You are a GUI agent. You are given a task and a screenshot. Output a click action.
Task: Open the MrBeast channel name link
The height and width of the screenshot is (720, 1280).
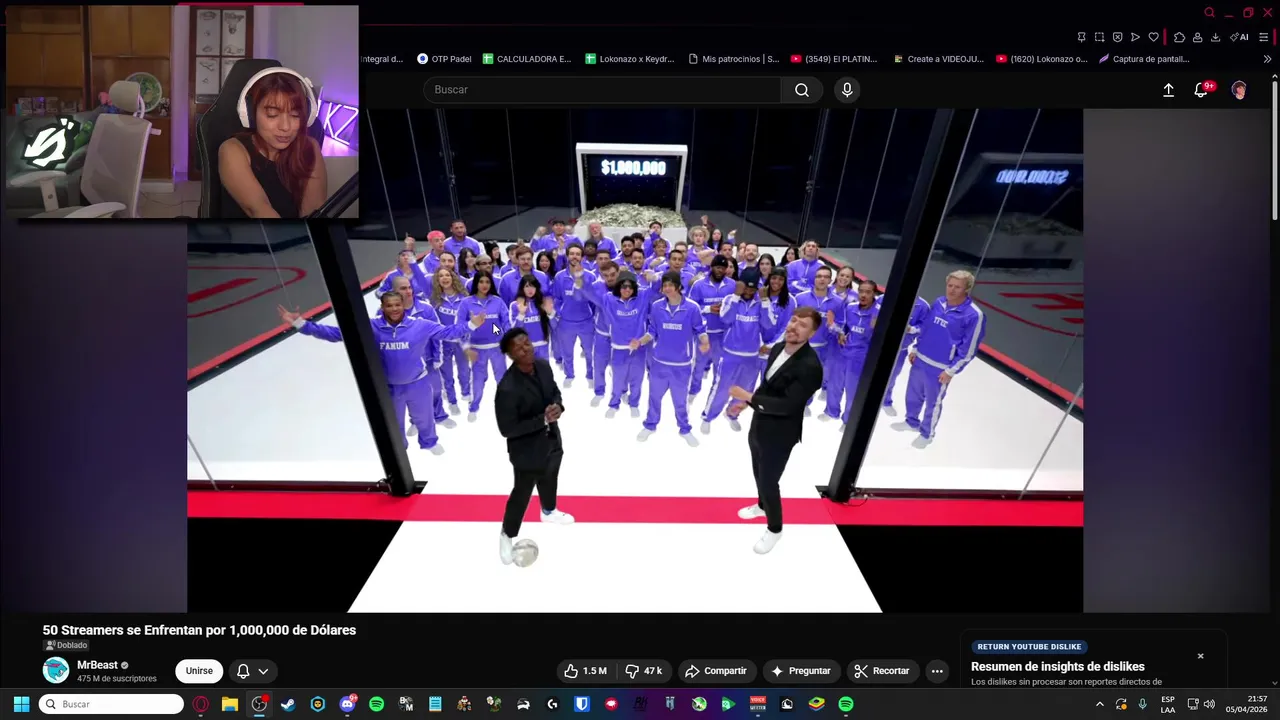pos(97,665)
